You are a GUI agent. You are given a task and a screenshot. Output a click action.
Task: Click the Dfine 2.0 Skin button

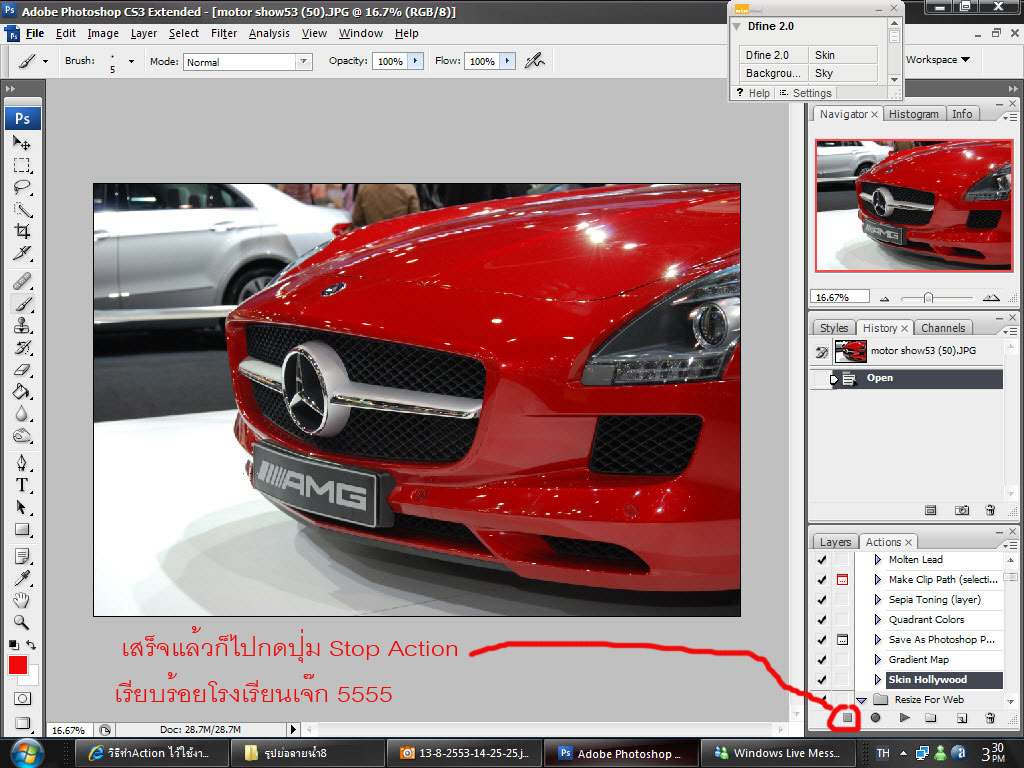click(843, 55)
